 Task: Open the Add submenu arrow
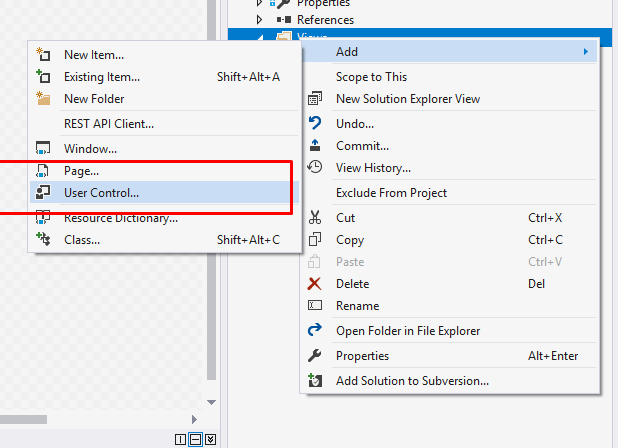point(585,52)
